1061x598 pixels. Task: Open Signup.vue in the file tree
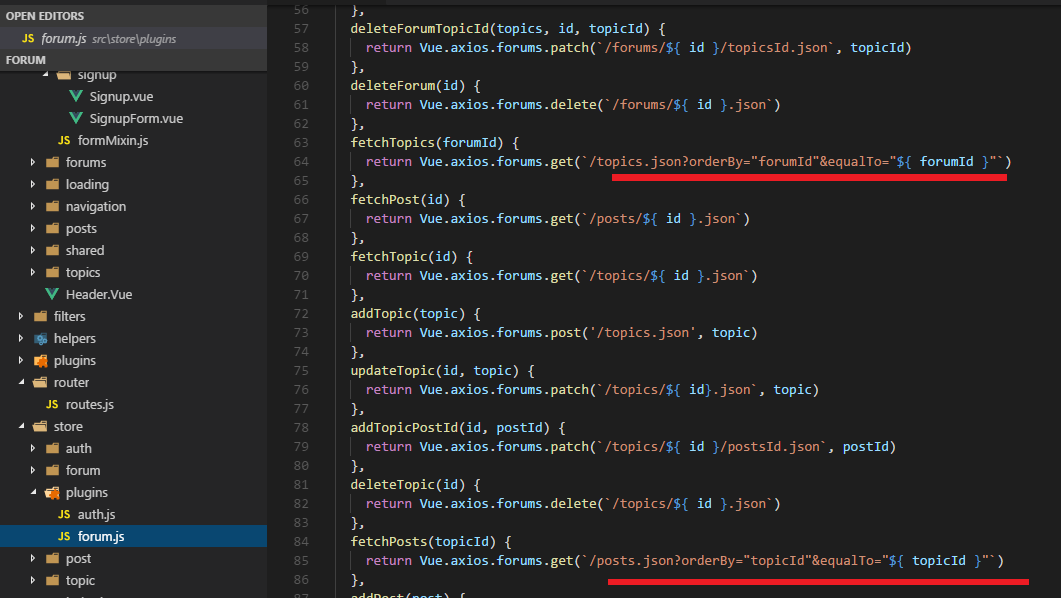121,97
